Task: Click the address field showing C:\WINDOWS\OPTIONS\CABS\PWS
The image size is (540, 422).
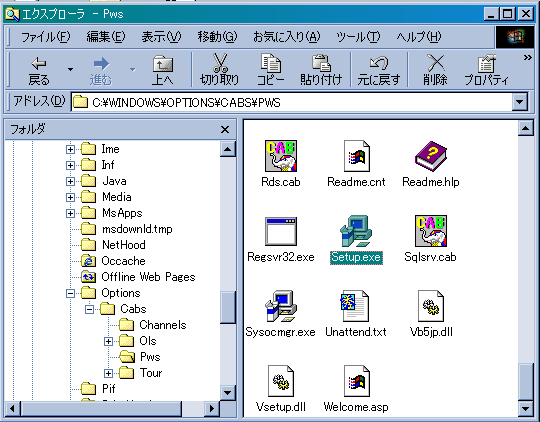Action: tap(291, 102)
